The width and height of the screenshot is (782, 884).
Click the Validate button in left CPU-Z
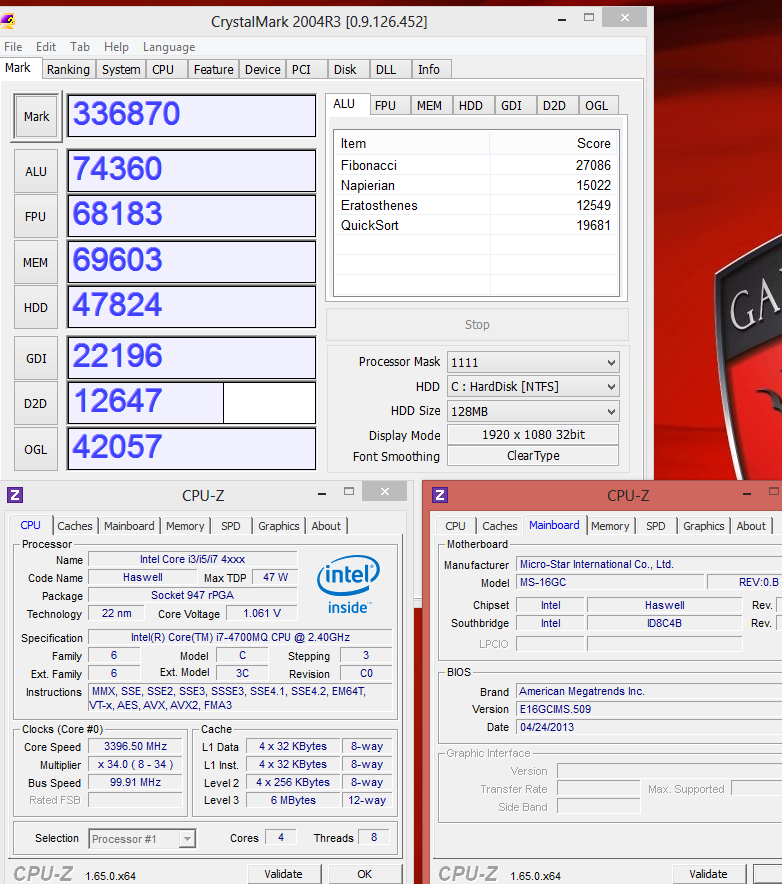(284, 874)
